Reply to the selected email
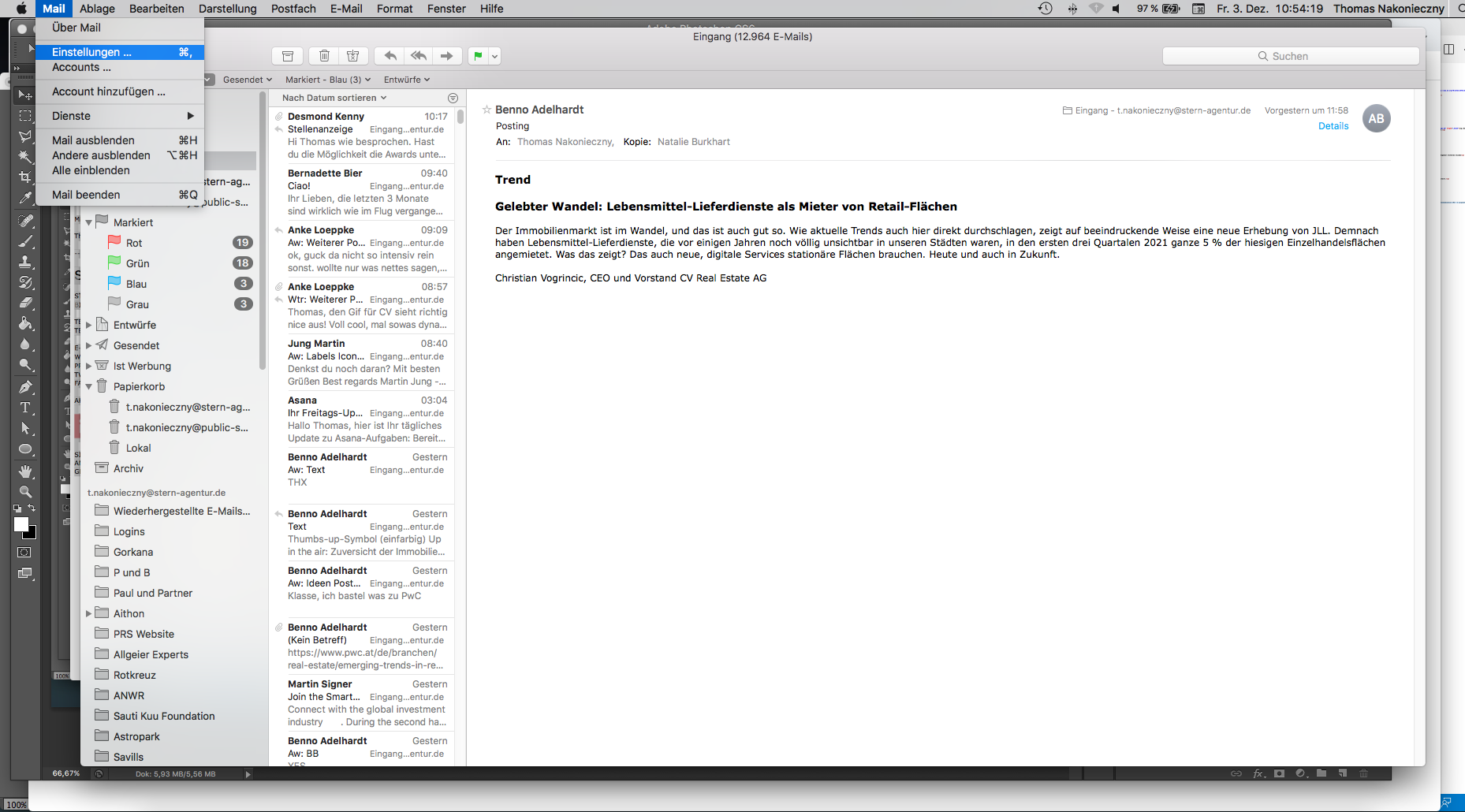This screenshot has height=812, width=1465. [x=390, y=56]
